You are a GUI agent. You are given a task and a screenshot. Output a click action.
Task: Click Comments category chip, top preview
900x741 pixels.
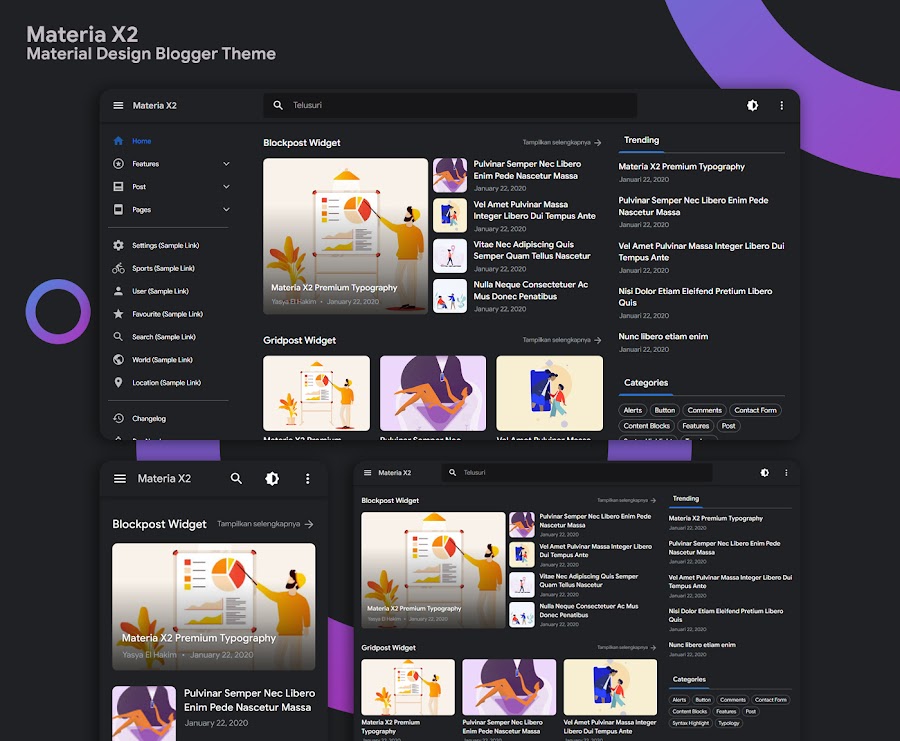[704, 410]
